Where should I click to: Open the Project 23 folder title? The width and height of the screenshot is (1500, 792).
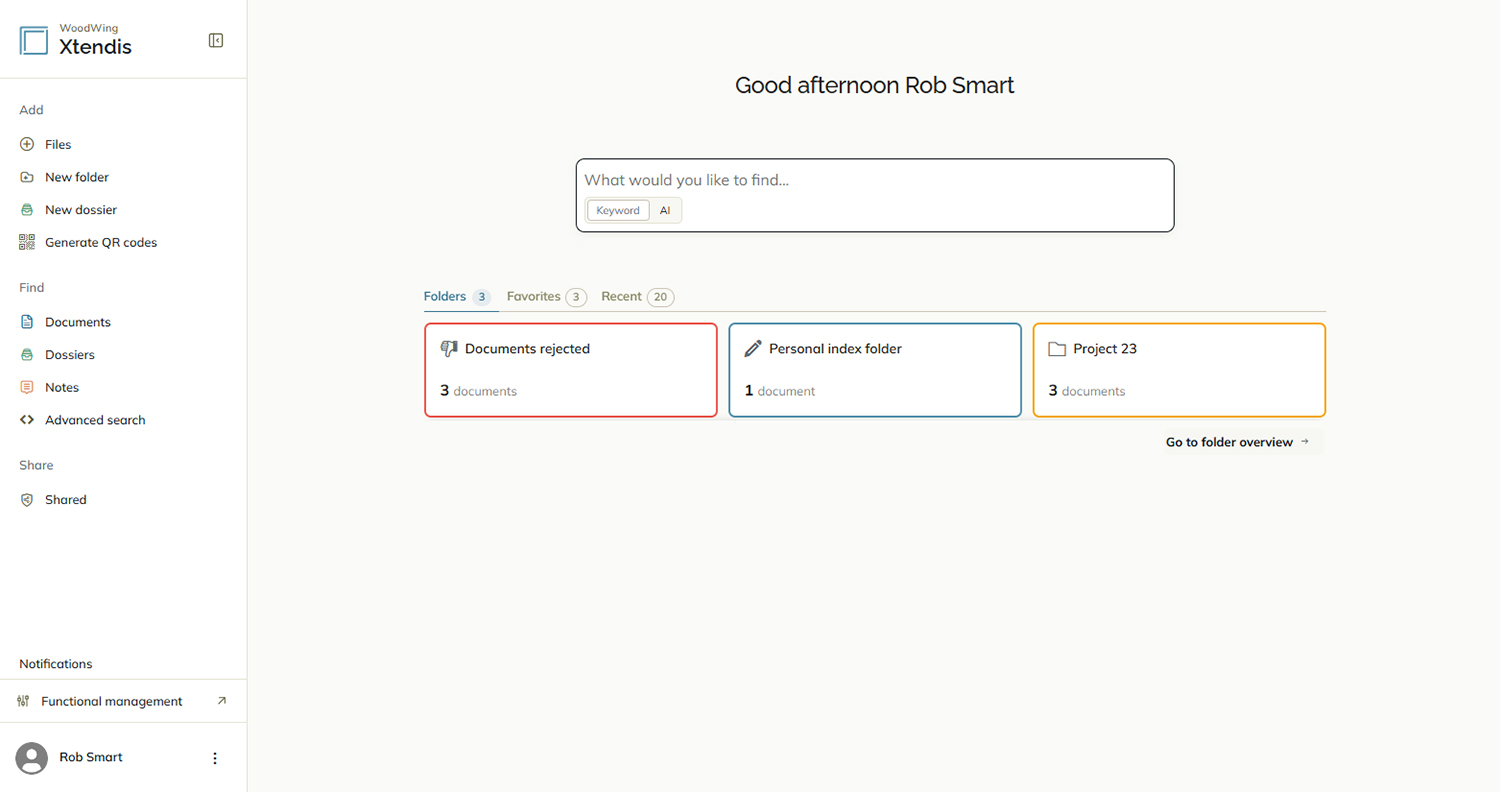coord(1105,349)
